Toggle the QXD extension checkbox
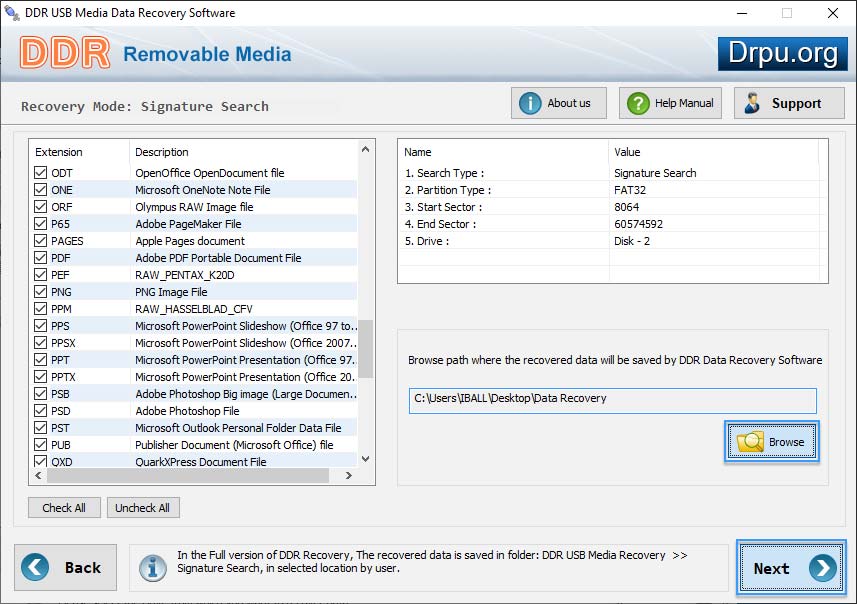Screen dimensions: 857x604 pyautogui.click(x=40, y=461)
